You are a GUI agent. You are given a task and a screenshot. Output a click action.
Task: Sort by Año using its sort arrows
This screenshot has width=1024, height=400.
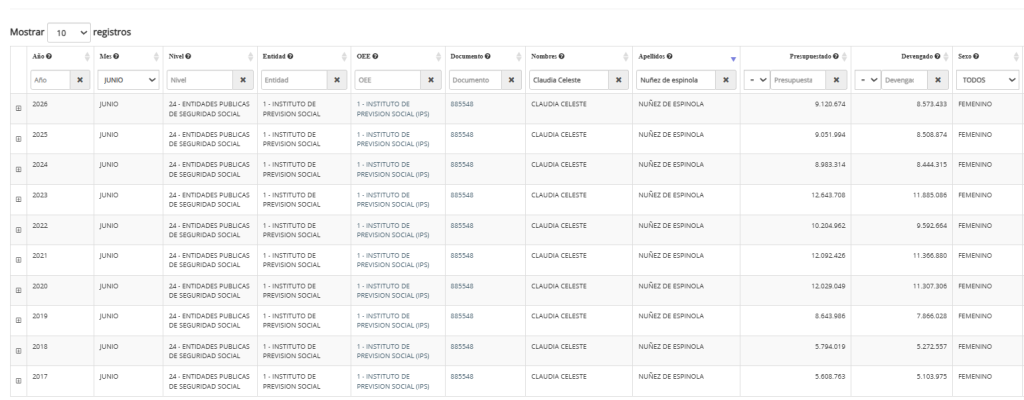tap(88, 57)
